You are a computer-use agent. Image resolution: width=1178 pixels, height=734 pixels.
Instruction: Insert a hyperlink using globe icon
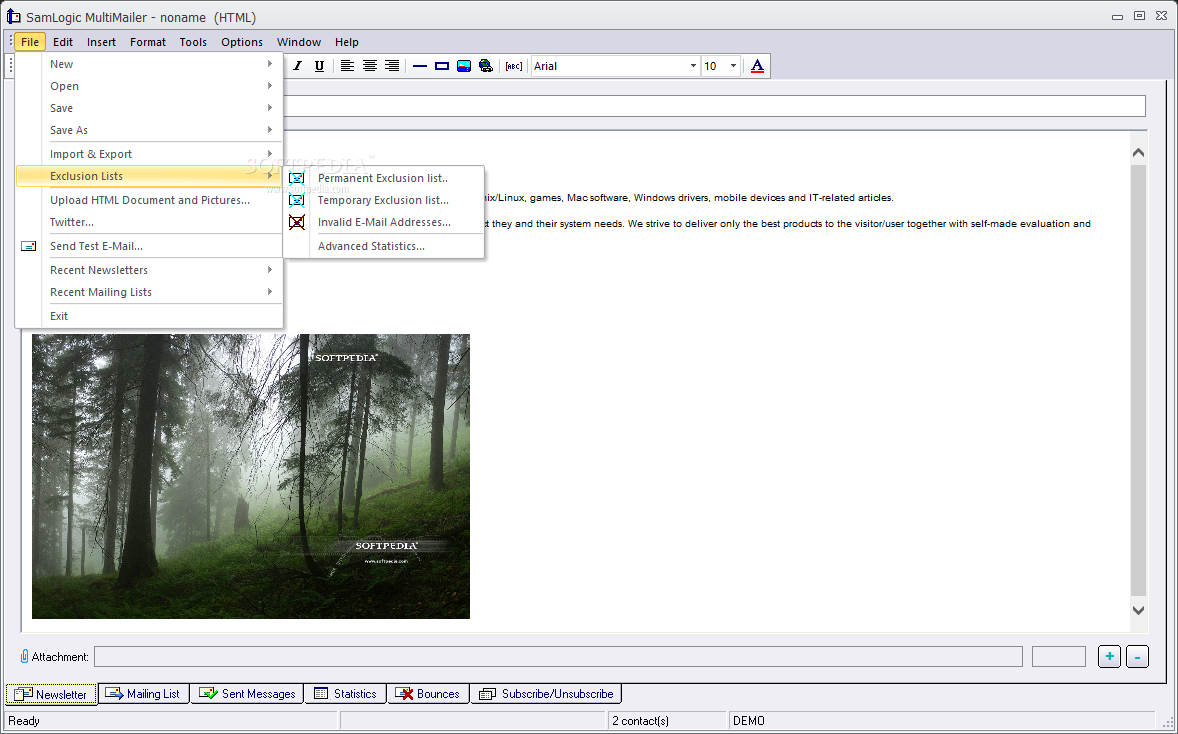click(486, 66)
